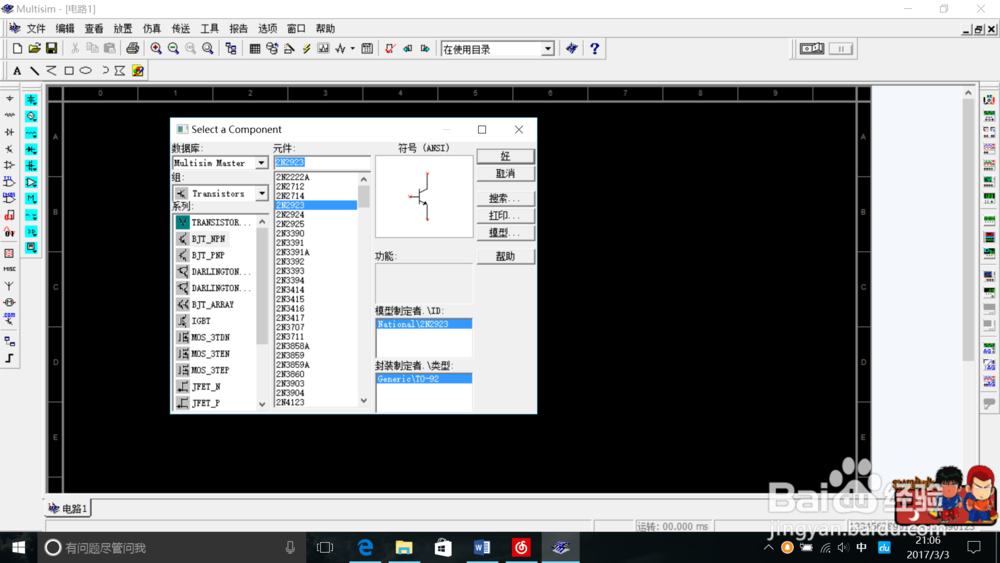1000x563 pixels.
Task: Click the Zoom Out magnifier icon
Action: (173, 48)
